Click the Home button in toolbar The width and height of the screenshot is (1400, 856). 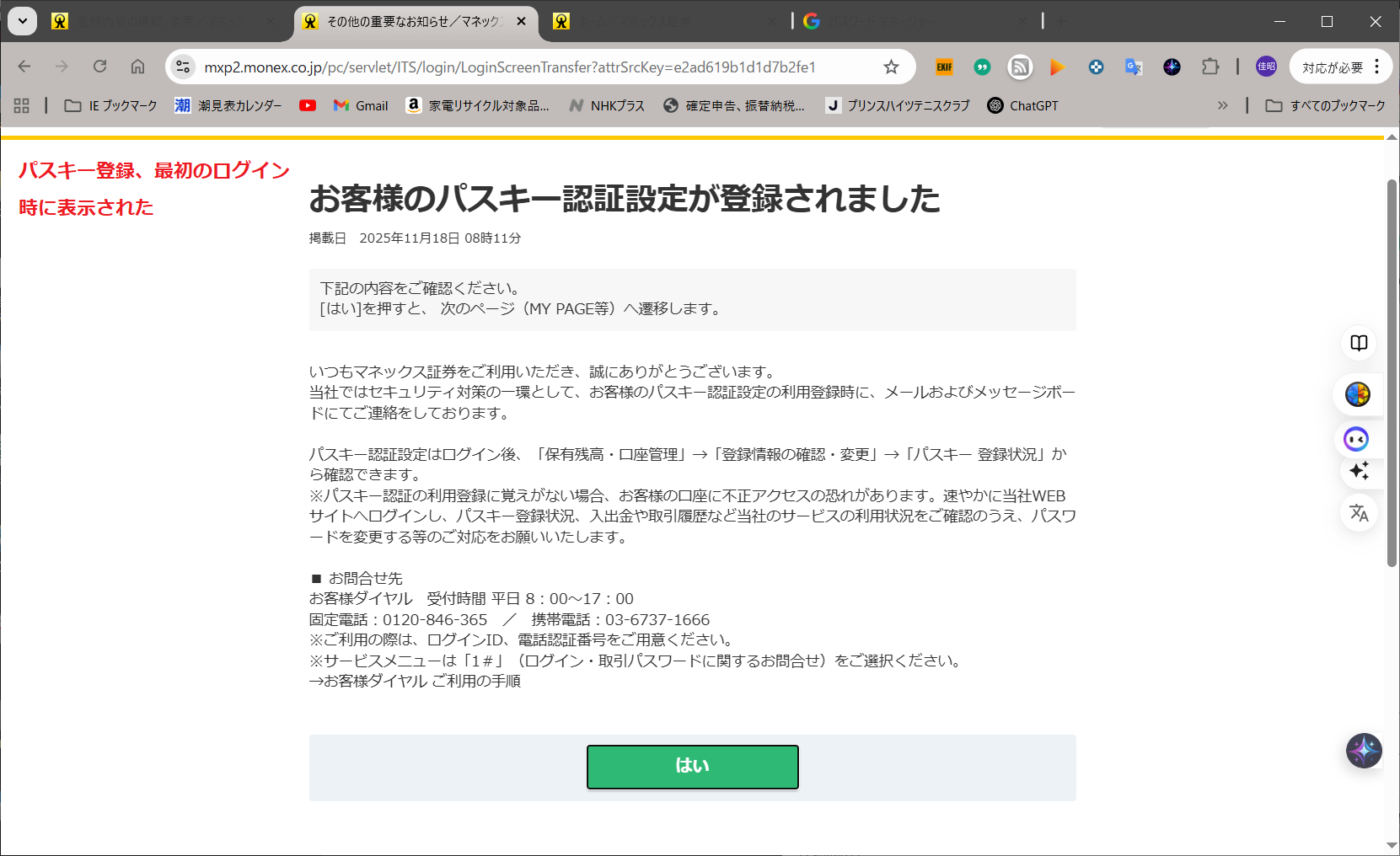click(137, 67)
